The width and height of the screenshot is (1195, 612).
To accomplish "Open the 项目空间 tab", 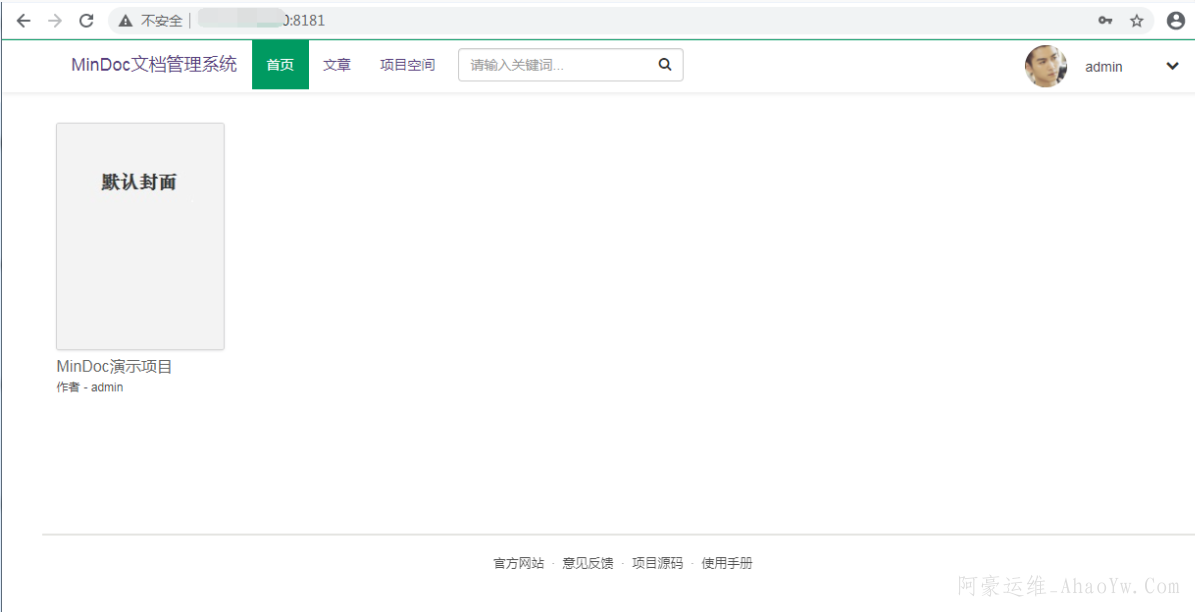I will tap(407, 65).
